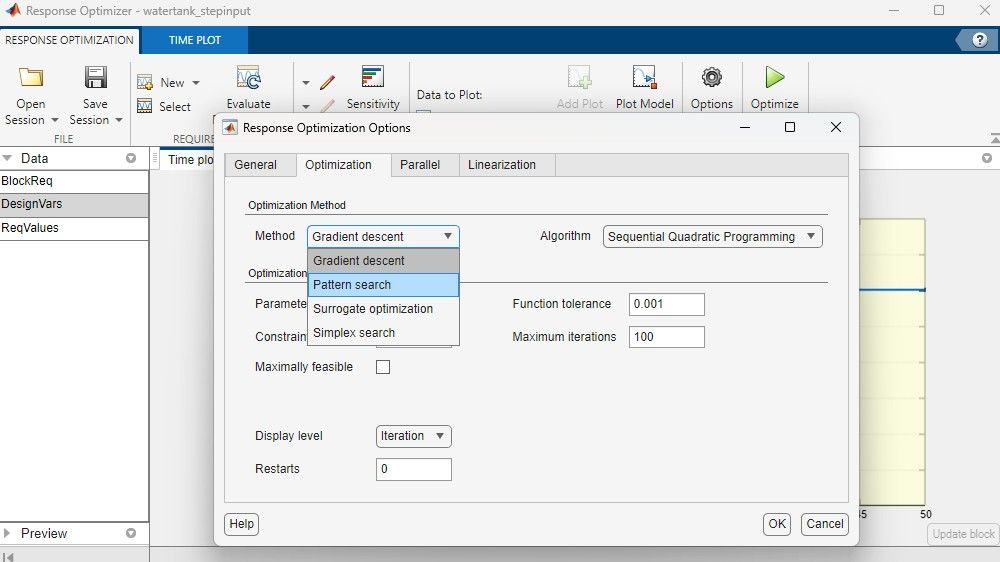Open the Linearization tab
The height and width of the screenshot is (562, 1000).
[502, 165]
